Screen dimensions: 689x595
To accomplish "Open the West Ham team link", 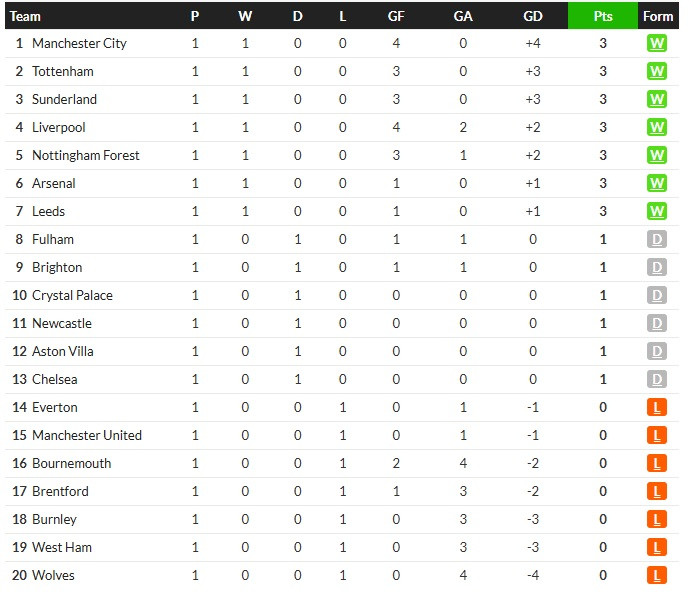I will 62,547.
